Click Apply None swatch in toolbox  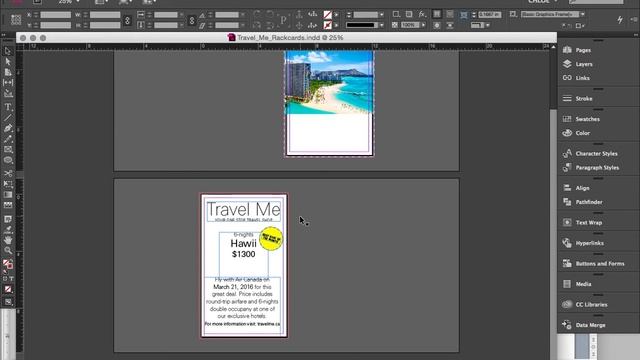8,289
